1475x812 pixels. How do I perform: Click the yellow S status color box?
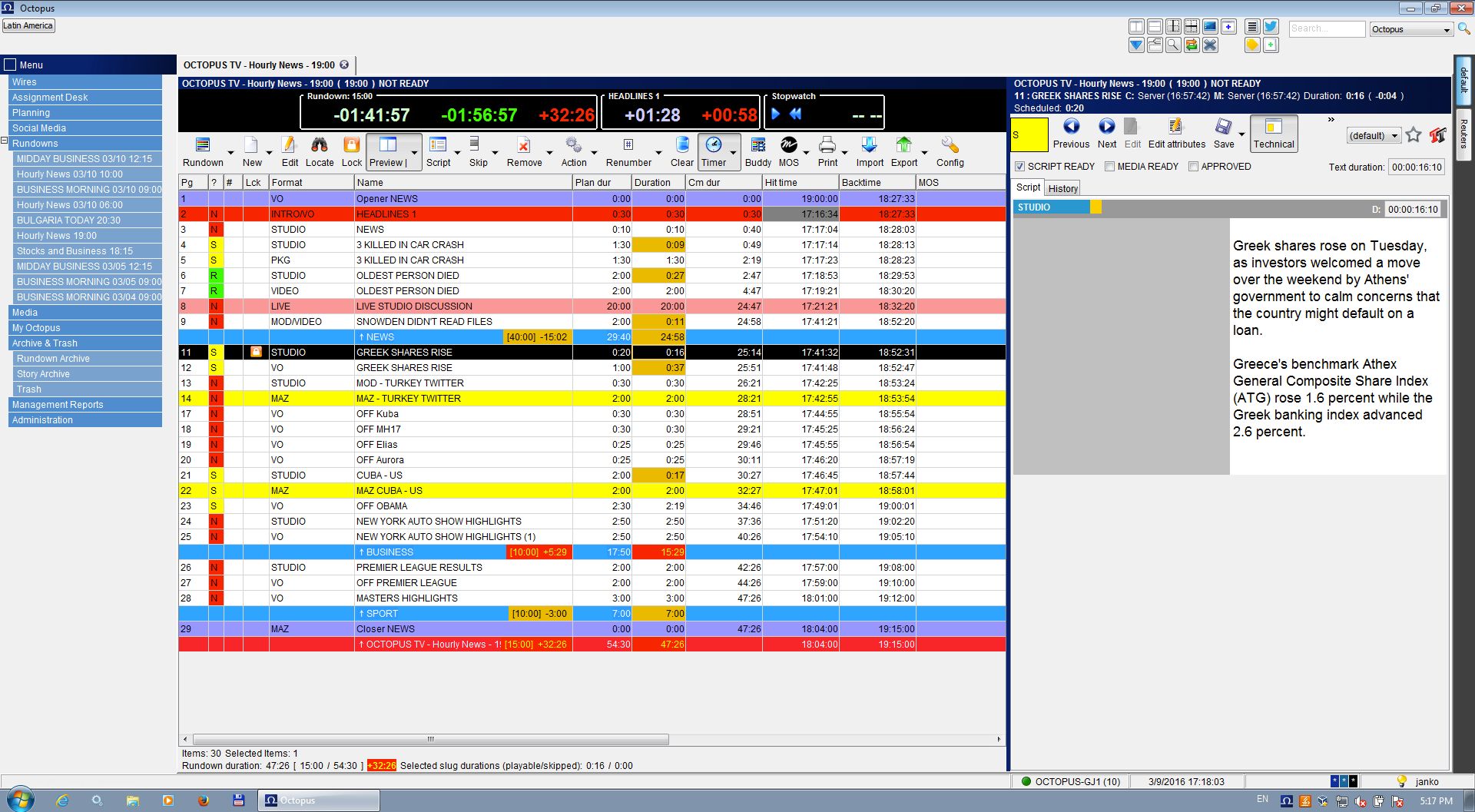(1029, 135)
